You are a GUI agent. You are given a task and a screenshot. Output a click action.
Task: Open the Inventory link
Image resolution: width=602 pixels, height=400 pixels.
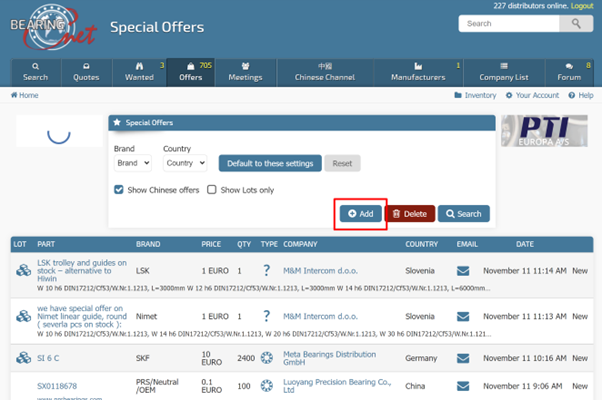coord(475,95)
